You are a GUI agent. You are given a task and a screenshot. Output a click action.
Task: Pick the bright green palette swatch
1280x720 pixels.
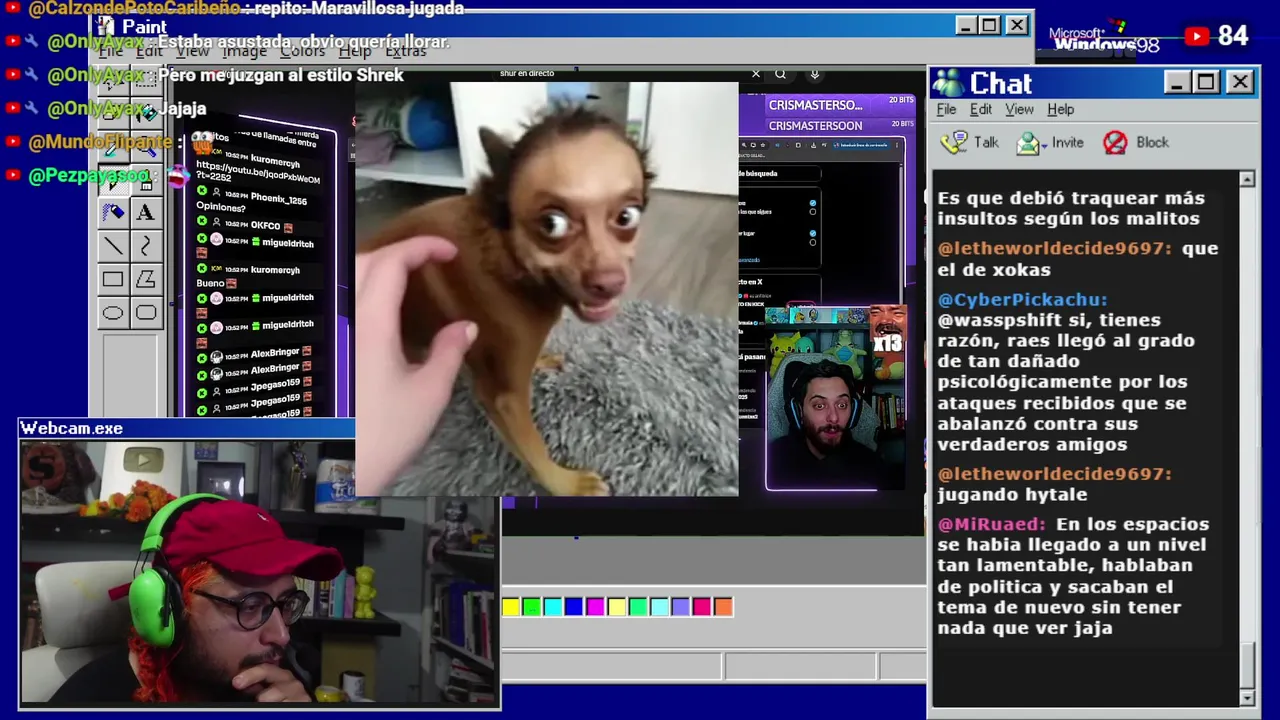[x=532, y=606]
